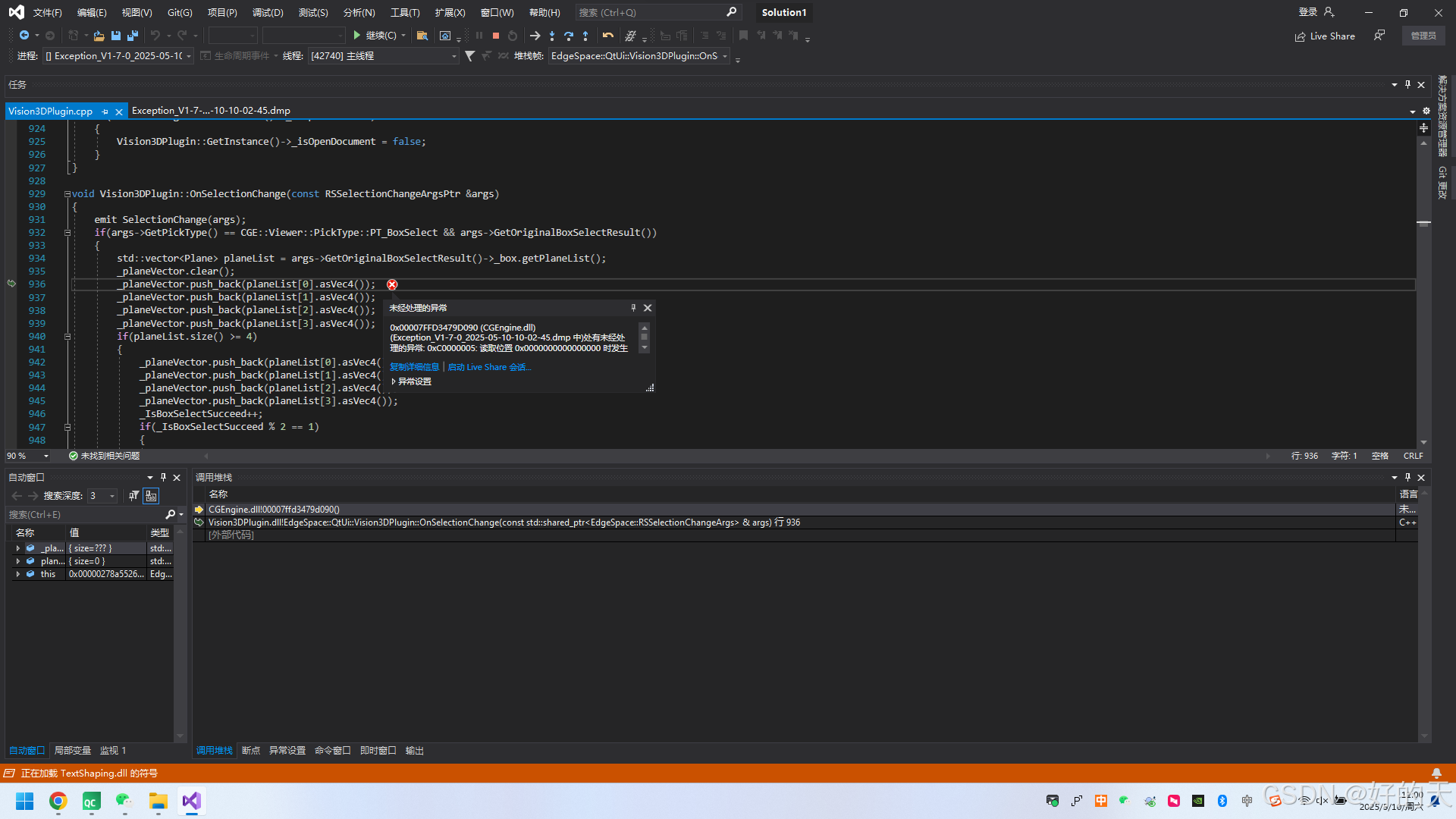Click the thread filter funnel icon

[470, 56]
